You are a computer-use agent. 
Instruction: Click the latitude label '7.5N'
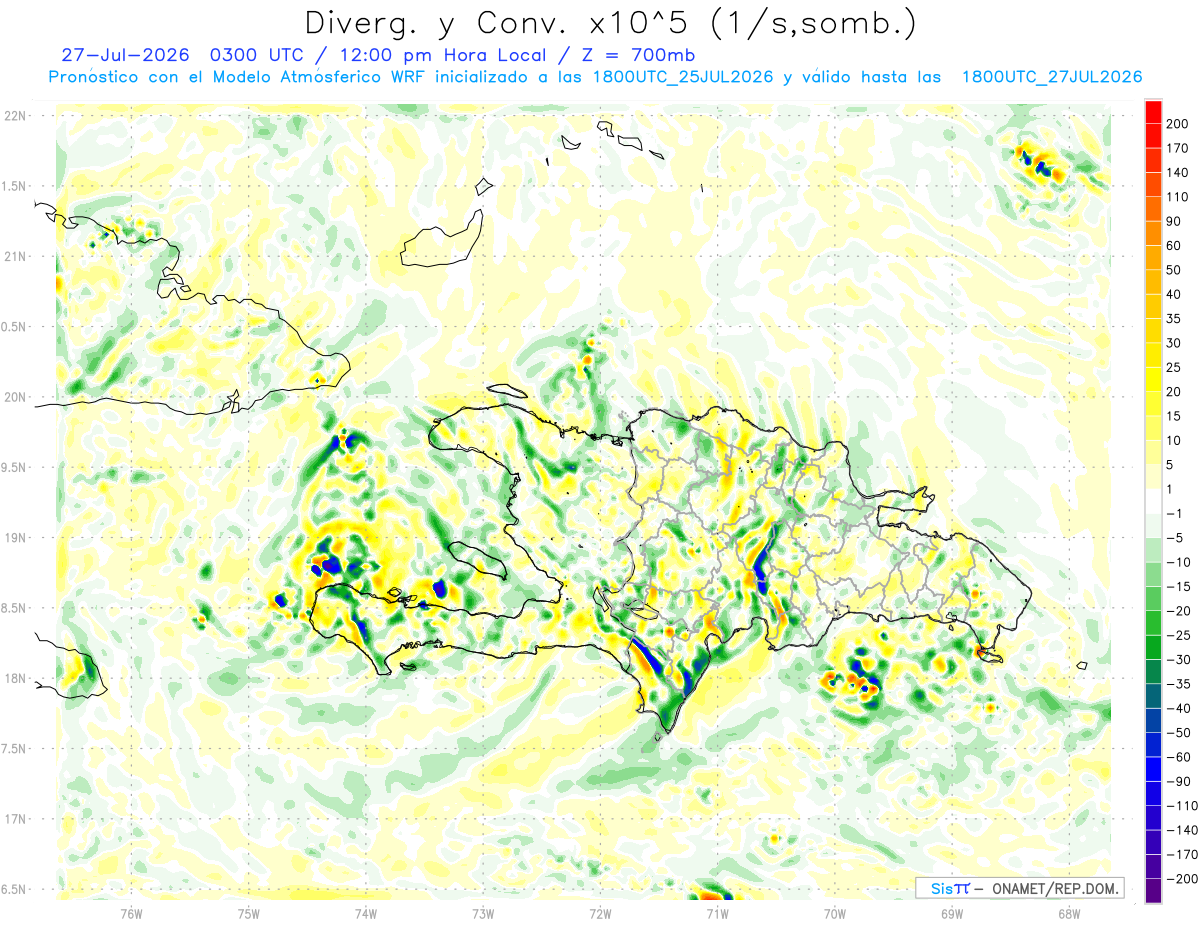pos(14,749)
